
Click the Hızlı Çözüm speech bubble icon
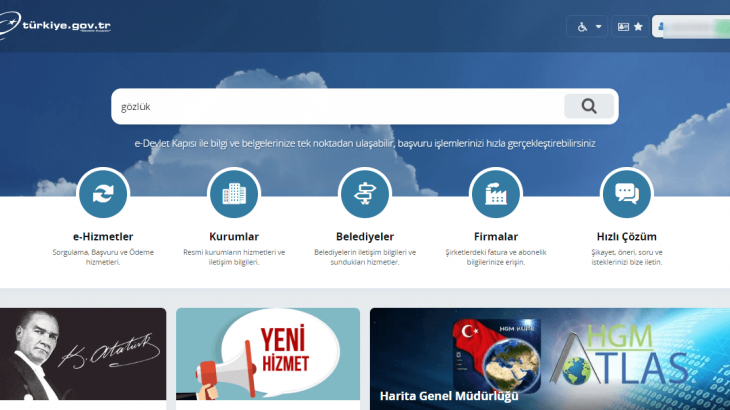[x=626, y=193]
